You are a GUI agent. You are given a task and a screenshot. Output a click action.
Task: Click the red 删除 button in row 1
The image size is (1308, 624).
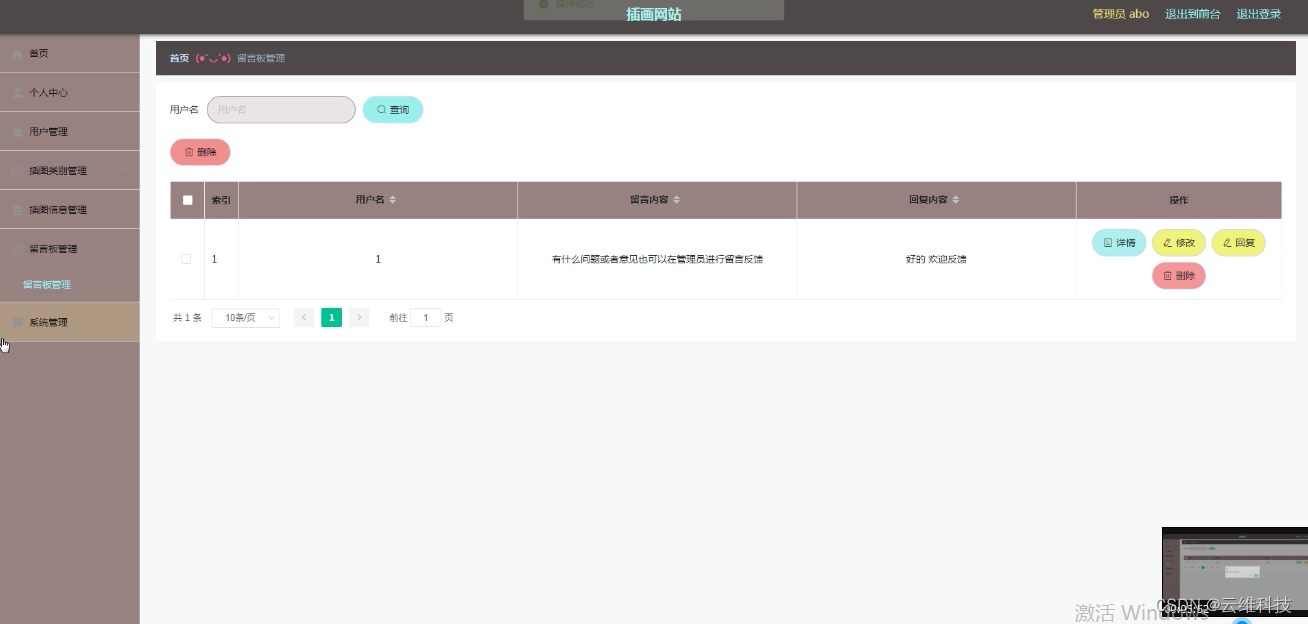tap(1179, 276)
